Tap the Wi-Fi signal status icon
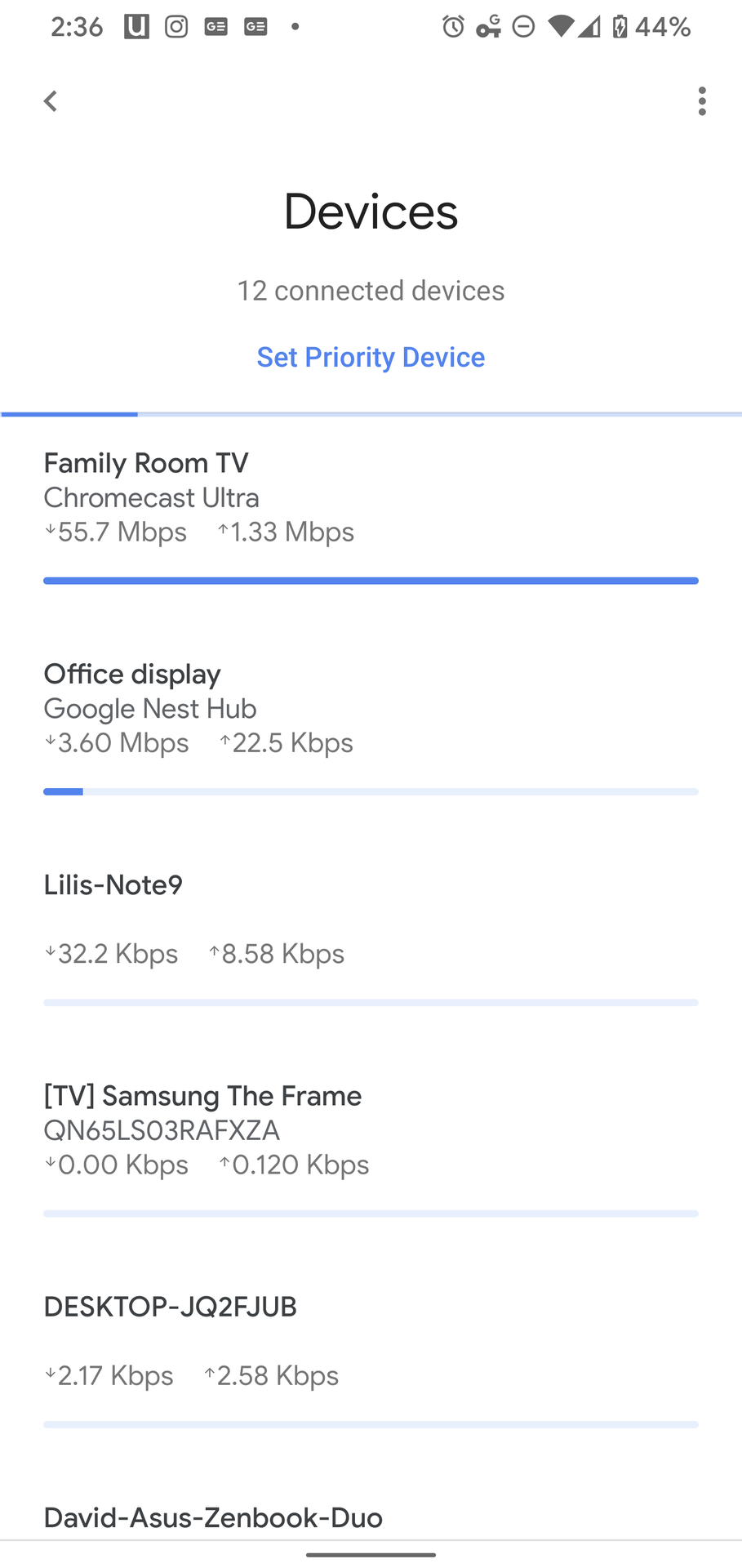The width and height of the screenshot is (742, 1568). point(561,27)
